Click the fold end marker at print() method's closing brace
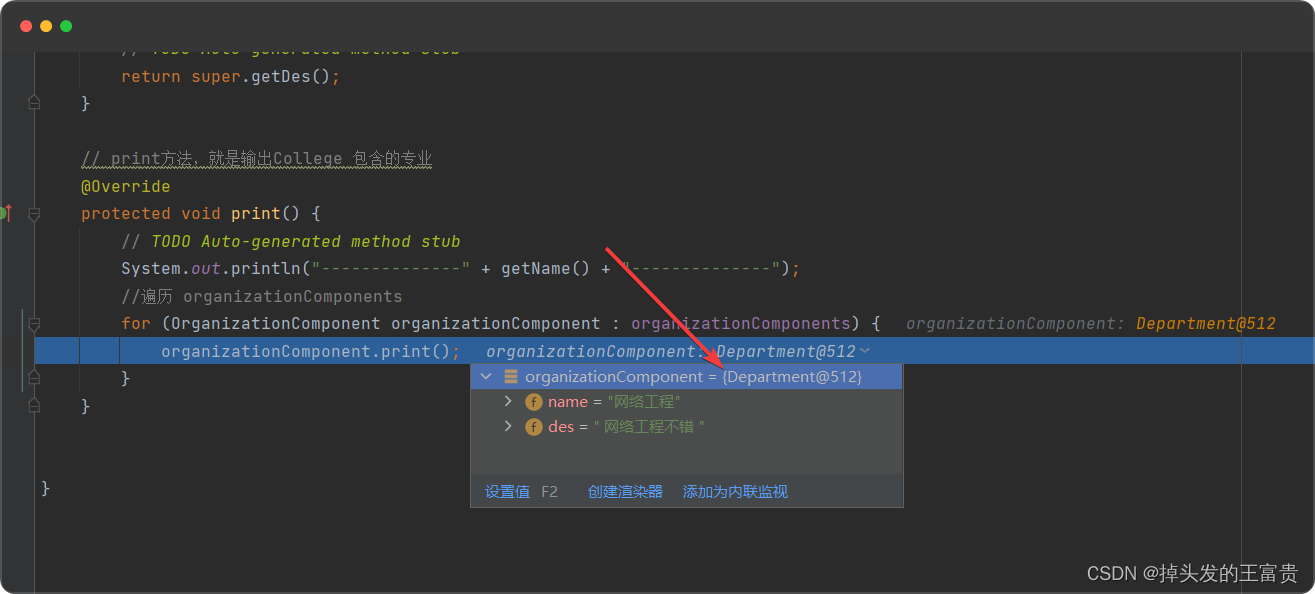The height and width of the screenshot is (594, 1315). coord(34,405)
